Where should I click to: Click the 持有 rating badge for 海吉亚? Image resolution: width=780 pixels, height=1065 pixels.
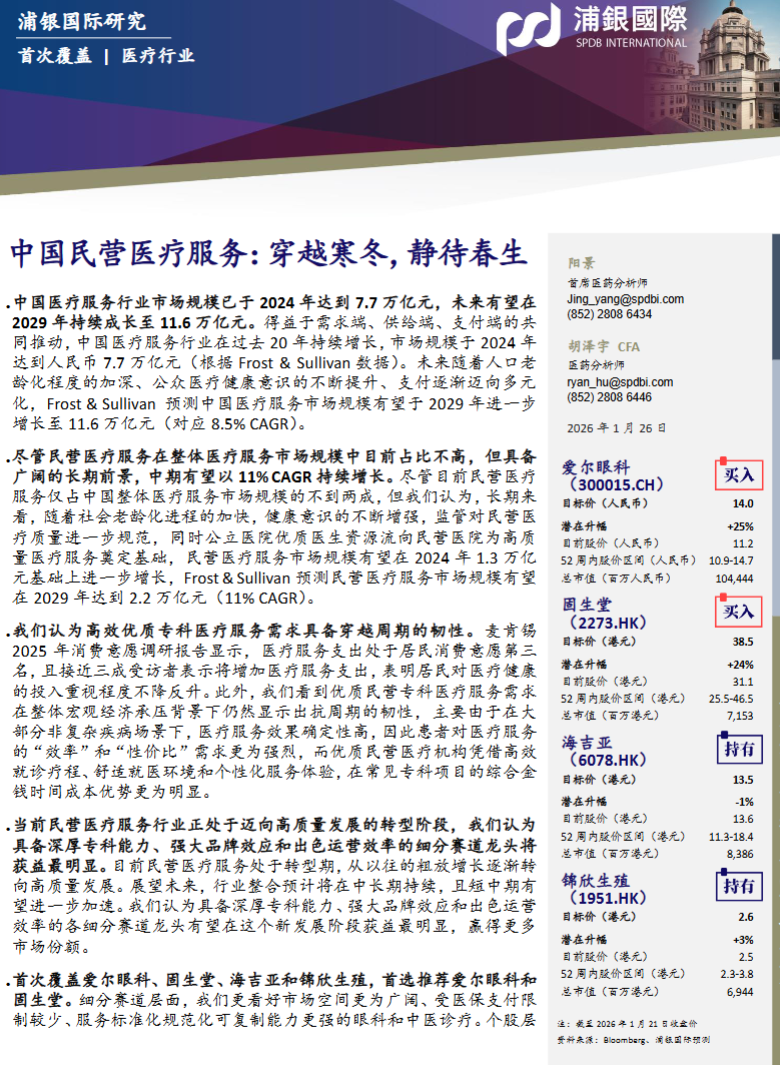[739, 748]
